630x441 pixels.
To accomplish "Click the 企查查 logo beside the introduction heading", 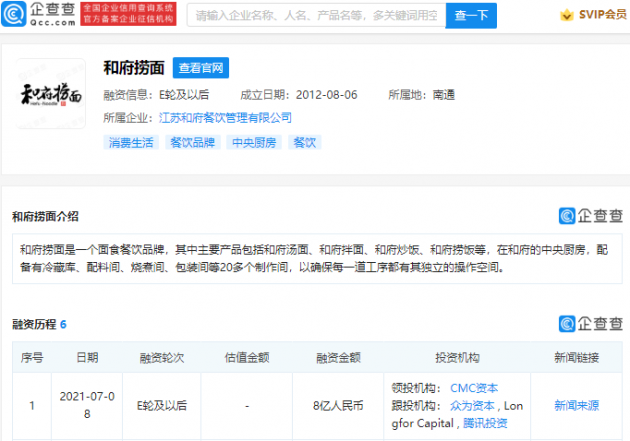I will 591,216.
